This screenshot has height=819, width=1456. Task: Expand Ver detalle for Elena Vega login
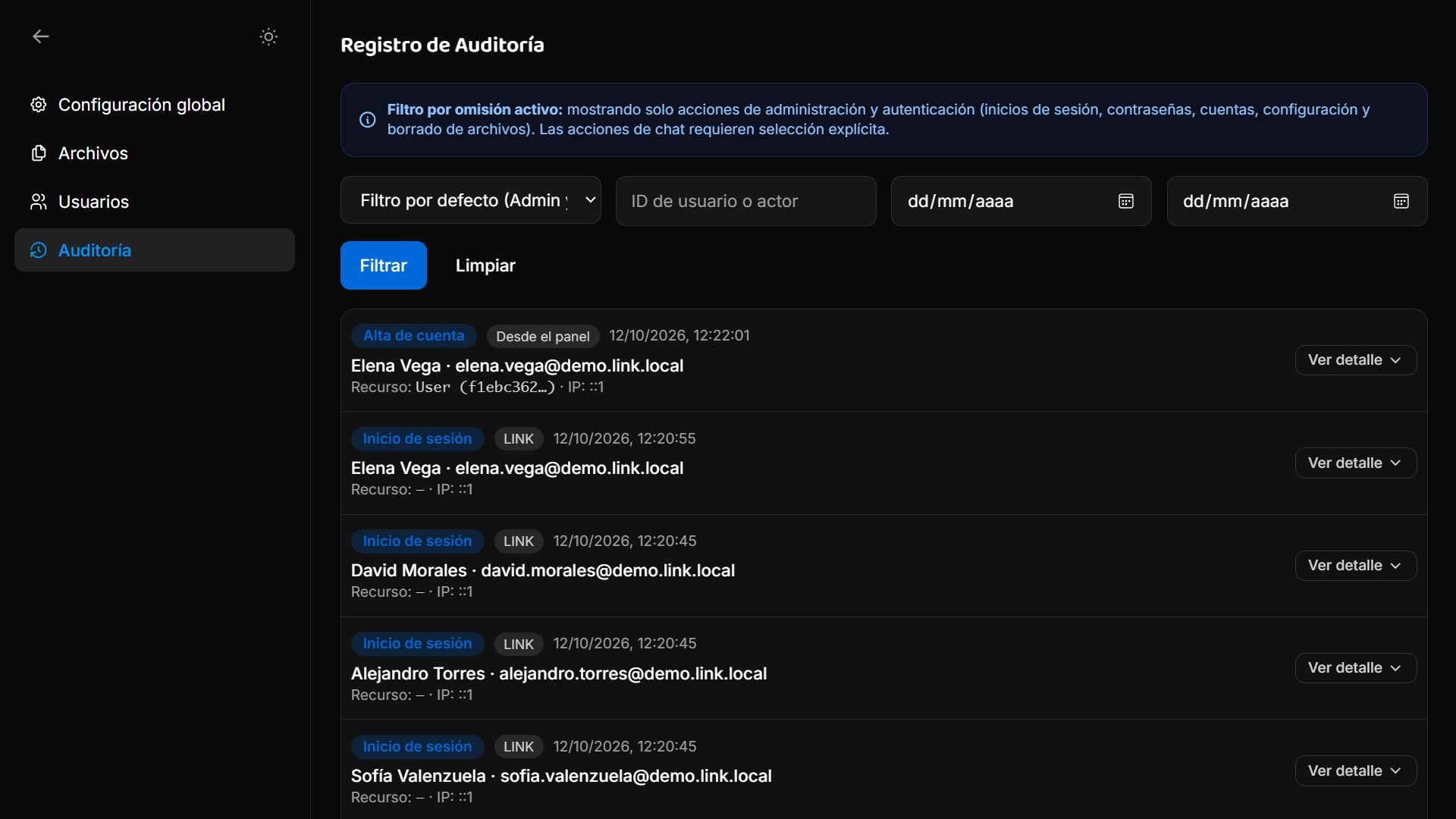tap(1356, 463)
